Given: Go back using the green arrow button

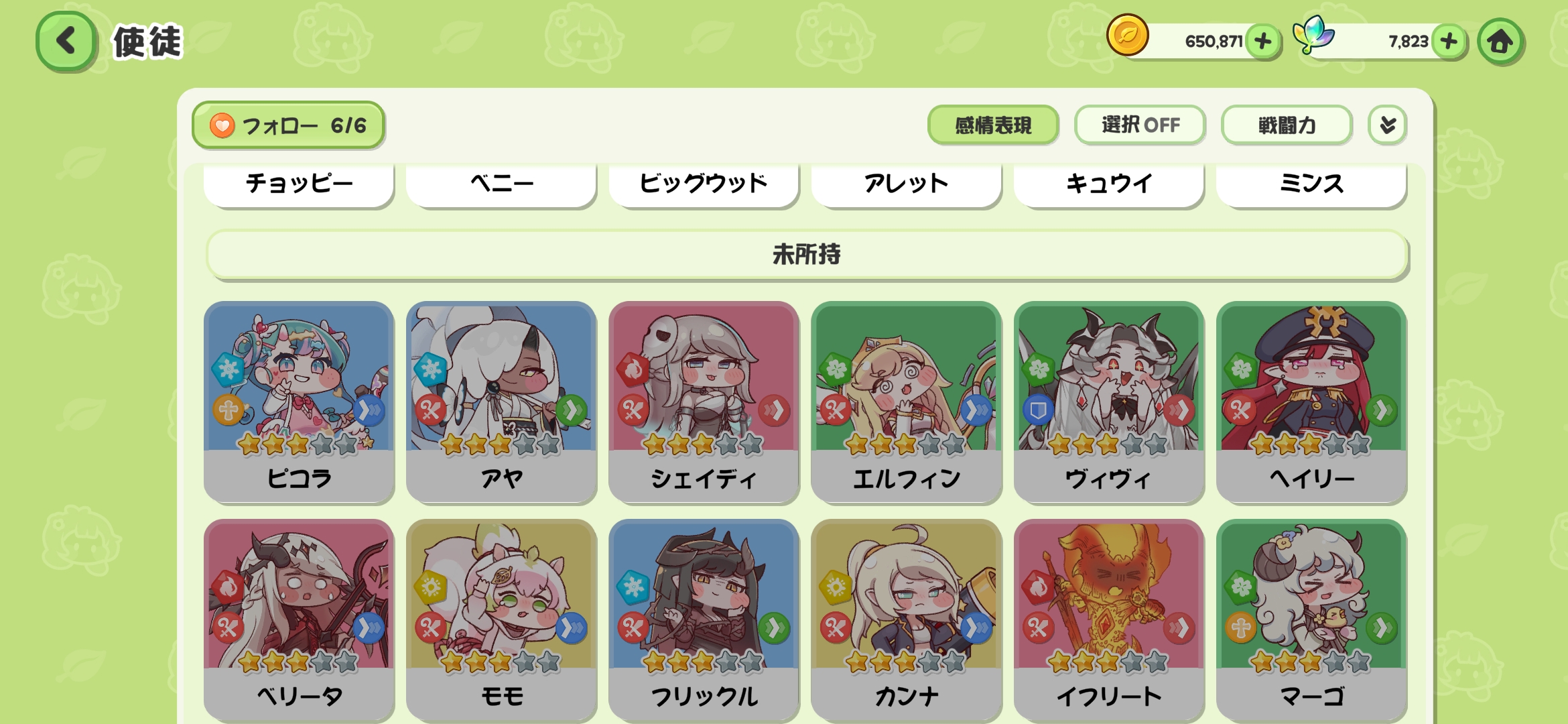Looking at the screenshot, I should [66, 42].
